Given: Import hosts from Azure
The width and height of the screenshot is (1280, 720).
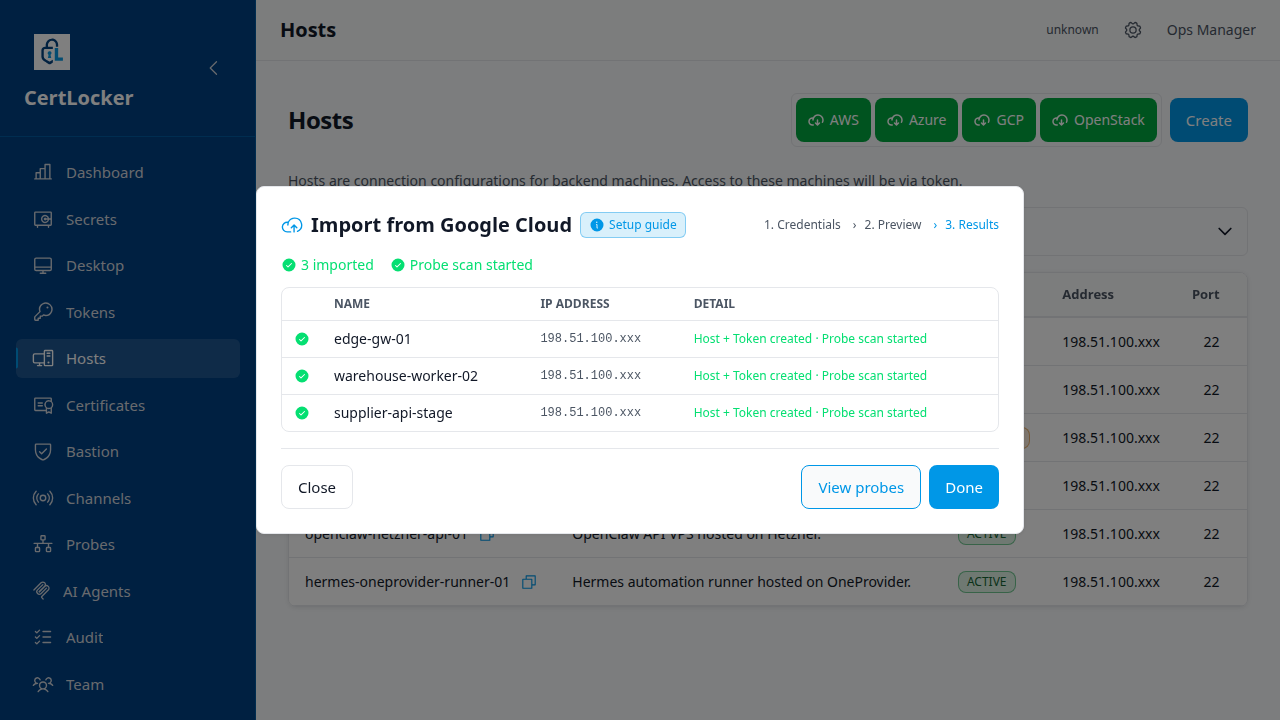Looking at the screenshot, I should point(917,120).
